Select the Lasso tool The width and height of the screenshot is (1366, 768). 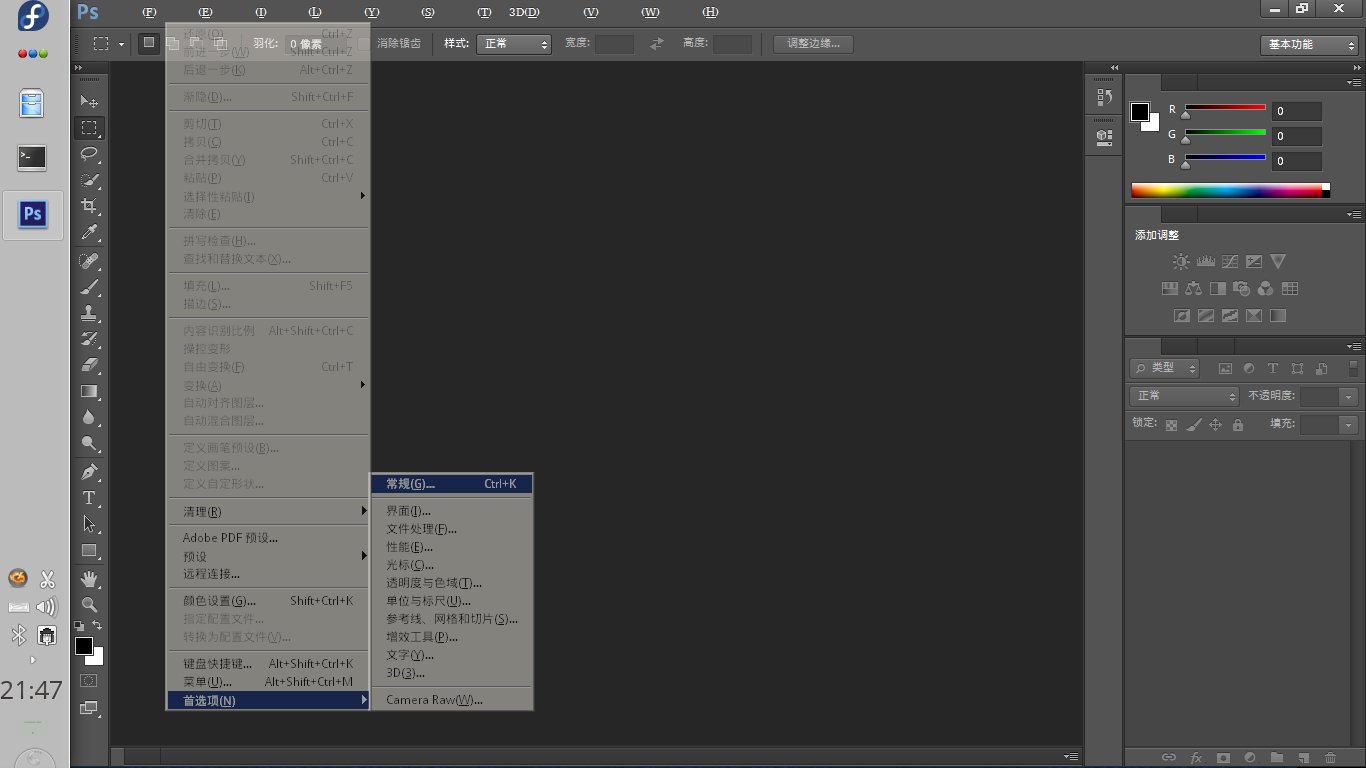tap(89, 154)
